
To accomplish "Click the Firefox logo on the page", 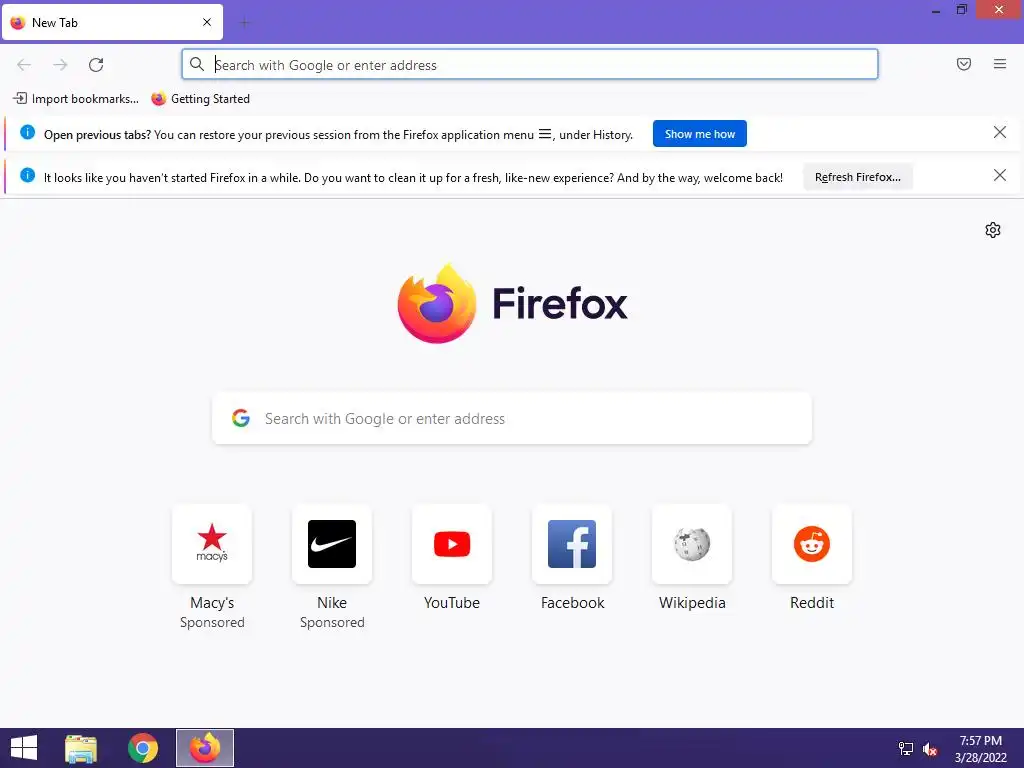I will click(x=437, y=304).
